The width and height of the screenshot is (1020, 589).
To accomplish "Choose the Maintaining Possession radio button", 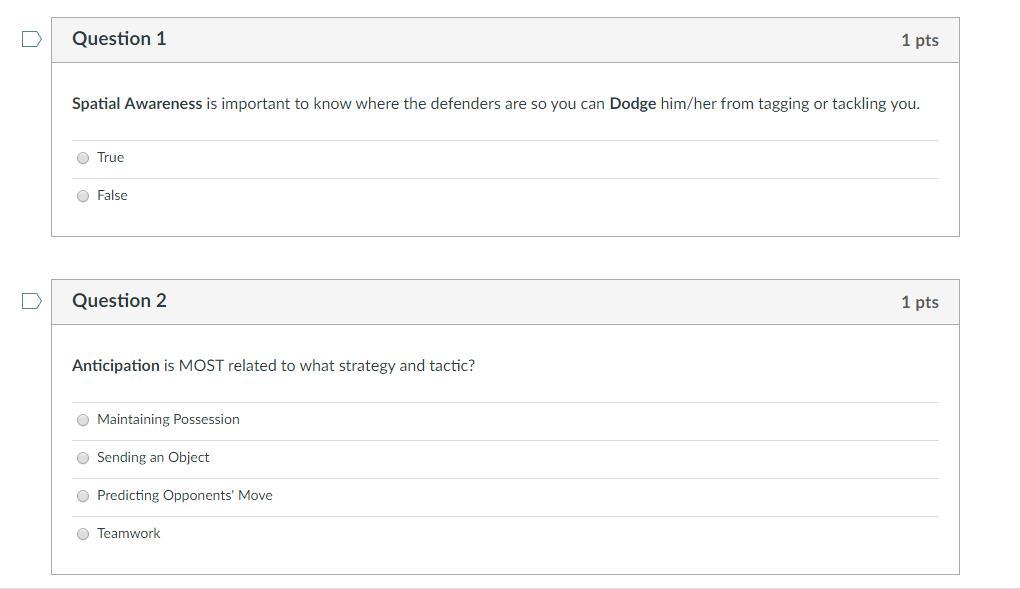I will pos(83,420).
